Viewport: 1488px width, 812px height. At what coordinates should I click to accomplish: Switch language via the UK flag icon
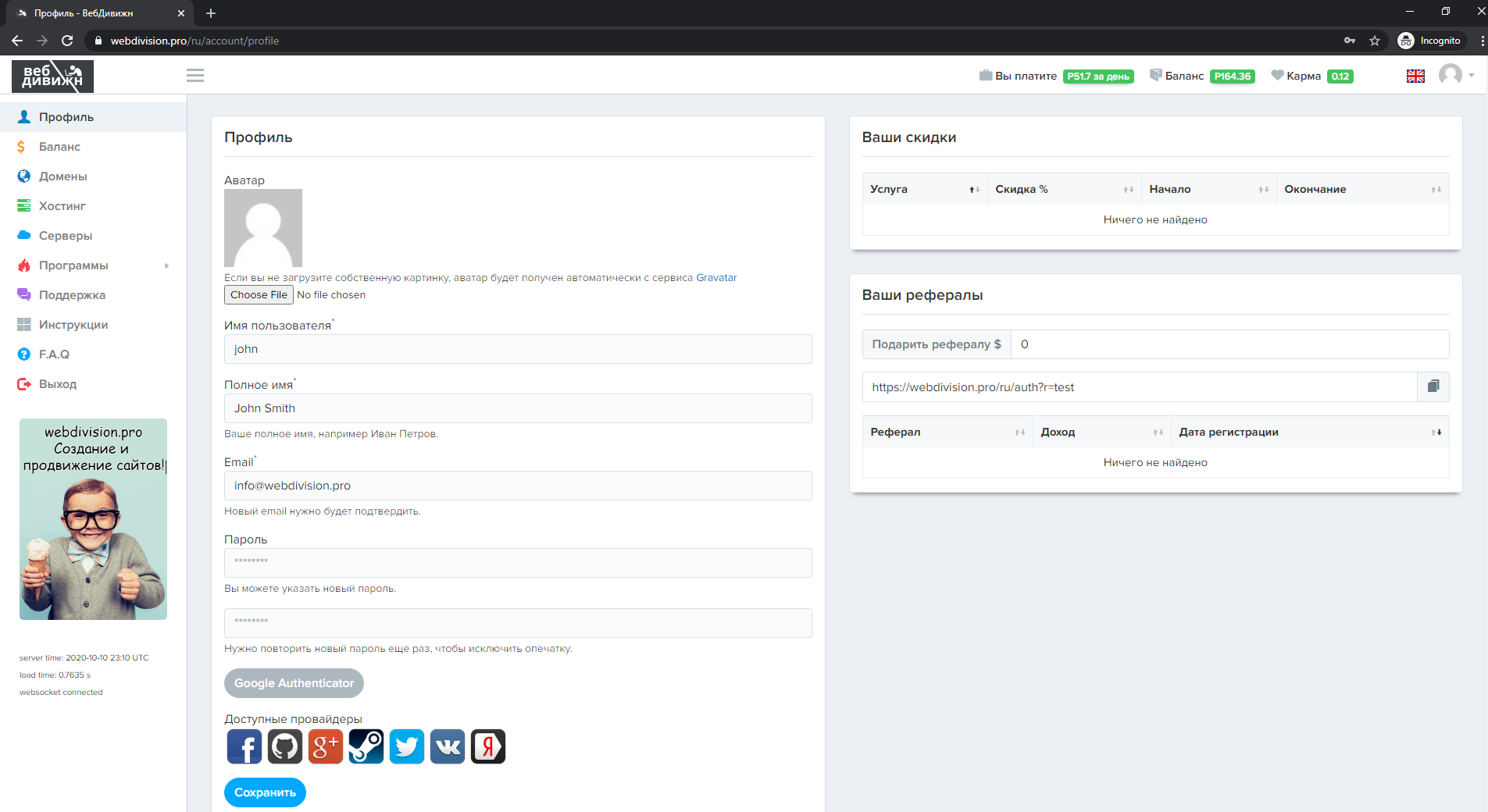point(1415,76)
